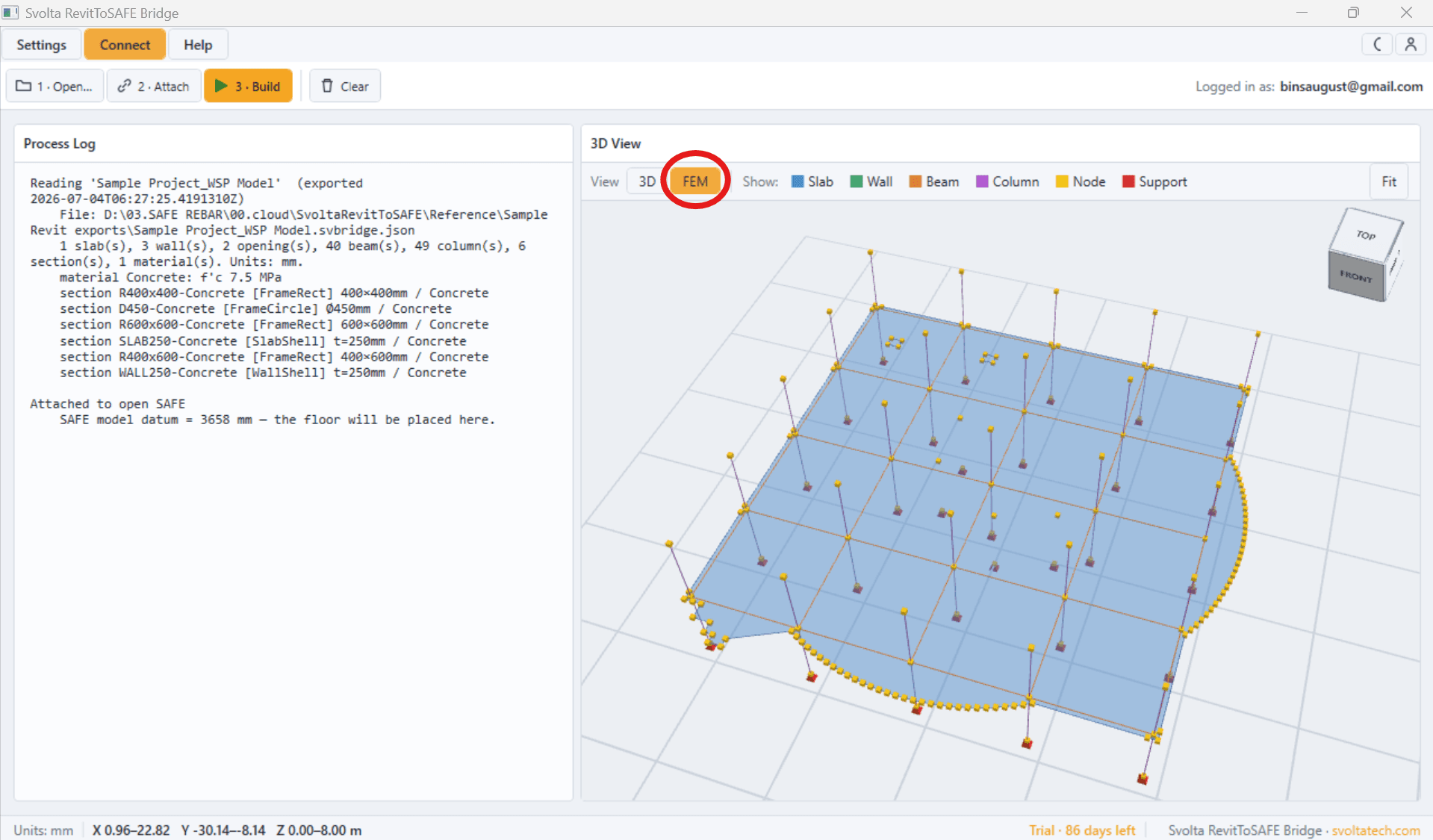This screenshot has width=1433, height=840.
Task: Click the logged-in email binsaugust@gmail.com
Action: (x=1352, y=87)
